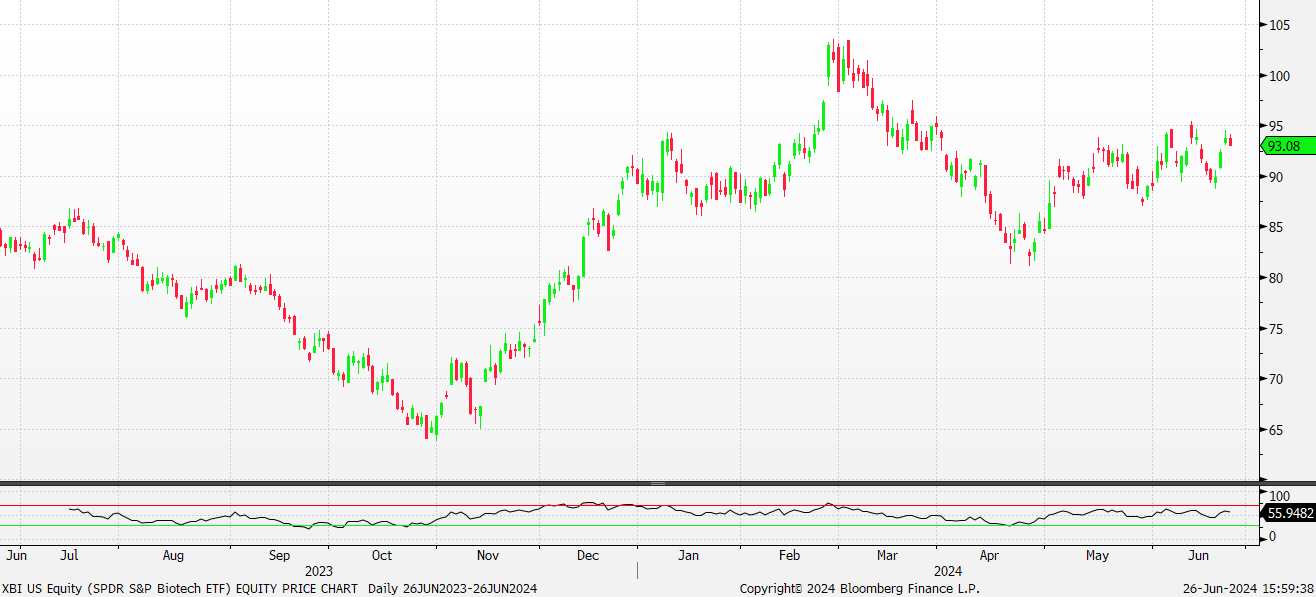Click the Mar month label on time axis

pyautogui.click(x=888, y=554)
